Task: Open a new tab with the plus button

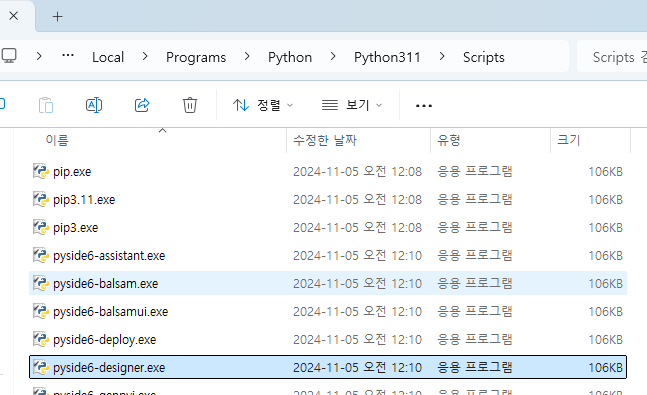Action: tap(58, 17)
